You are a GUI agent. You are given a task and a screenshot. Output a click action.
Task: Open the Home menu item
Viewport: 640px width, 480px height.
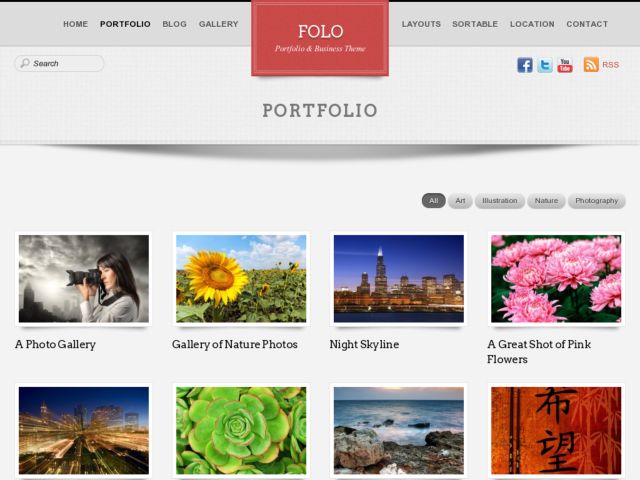coord(76,24)
